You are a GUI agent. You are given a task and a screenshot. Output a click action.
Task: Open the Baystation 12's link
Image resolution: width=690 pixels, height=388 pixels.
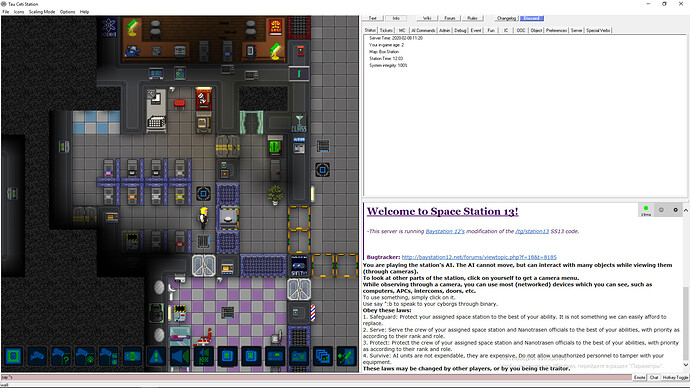coord(445,231)
